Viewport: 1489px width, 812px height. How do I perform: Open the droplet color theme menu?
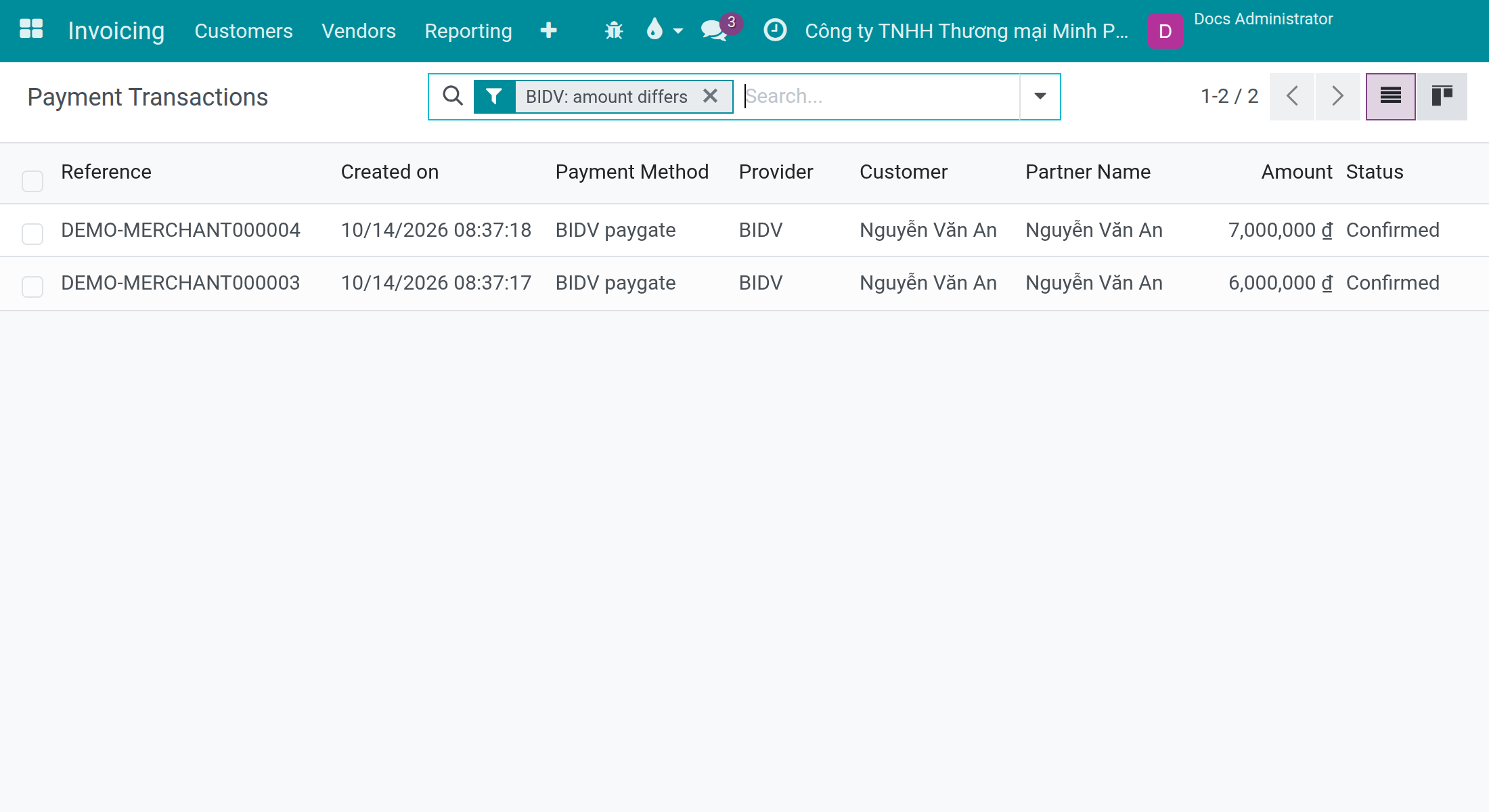pyautogui.click(x=663, y=30)
